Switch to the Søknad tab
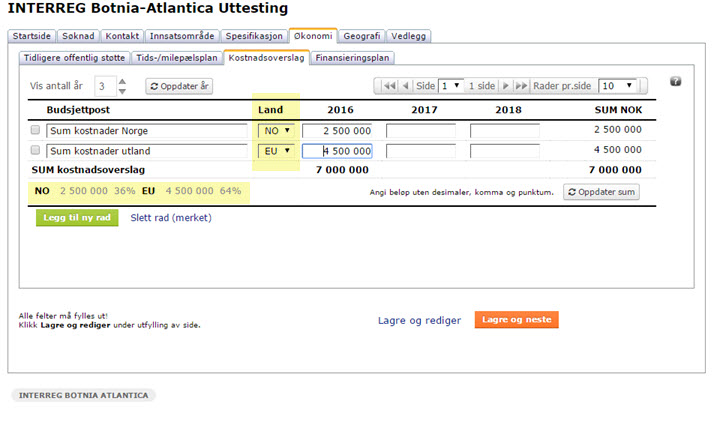Screen dimensions: 717x422 tap(78, 36)
